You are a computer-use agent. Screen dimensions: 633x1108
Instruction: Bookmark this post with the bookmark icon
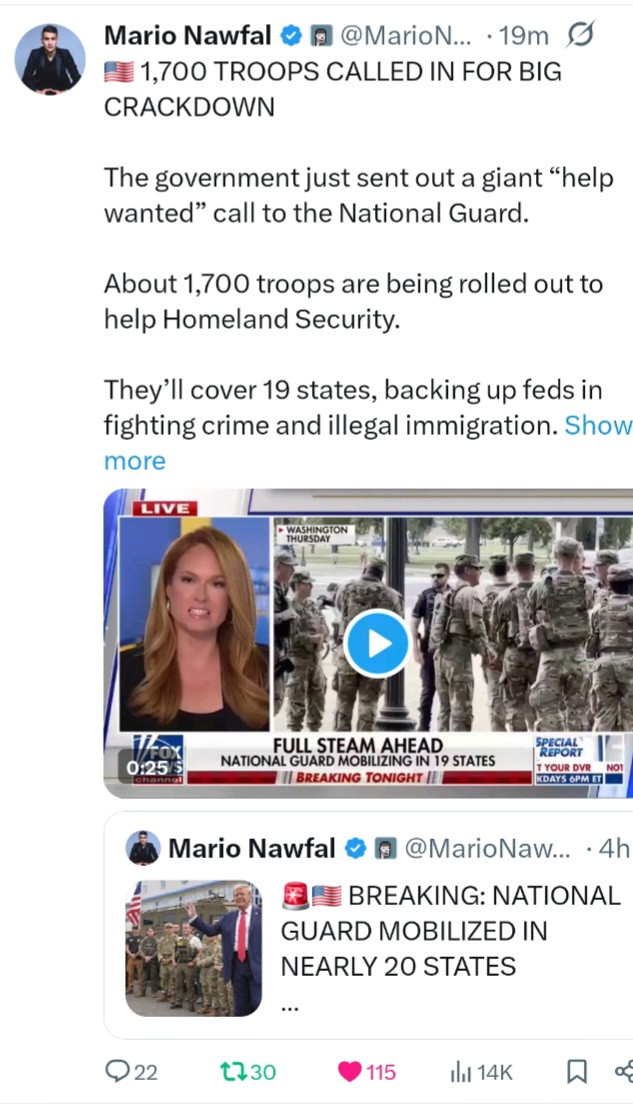[x=577, y=1072]
